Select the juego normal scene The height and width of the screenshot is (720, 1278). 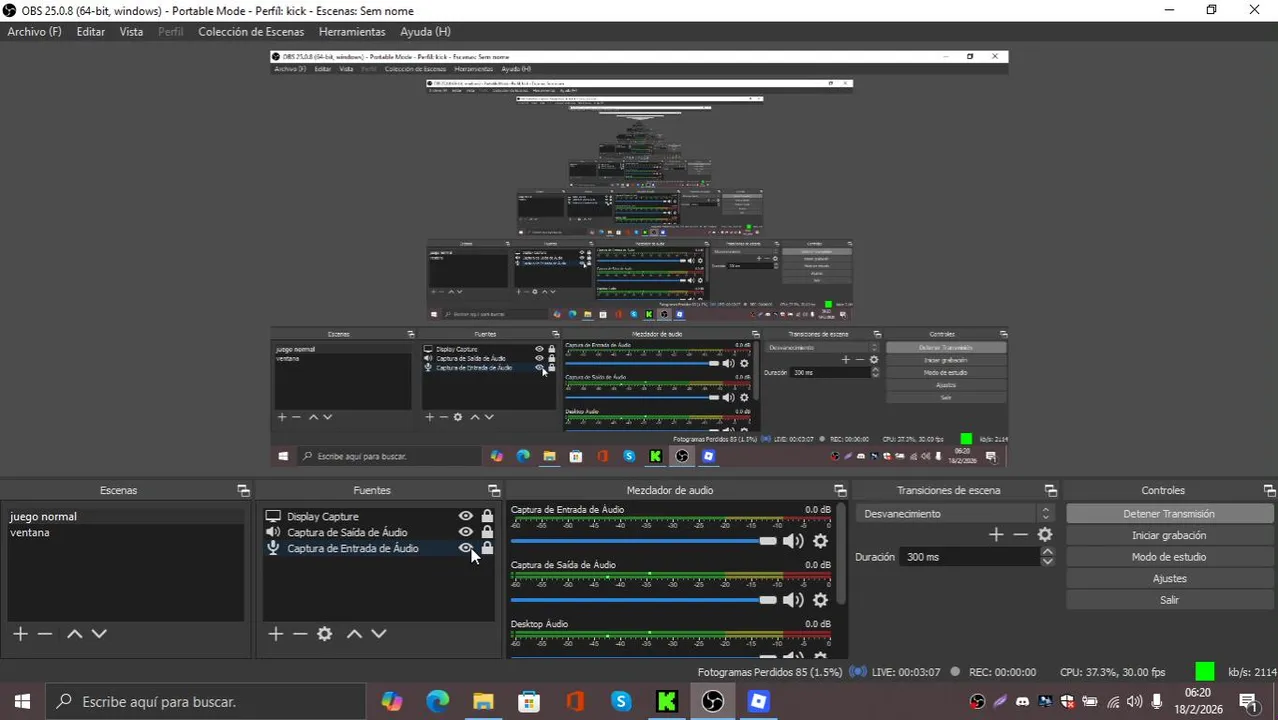tap(125, 517)
